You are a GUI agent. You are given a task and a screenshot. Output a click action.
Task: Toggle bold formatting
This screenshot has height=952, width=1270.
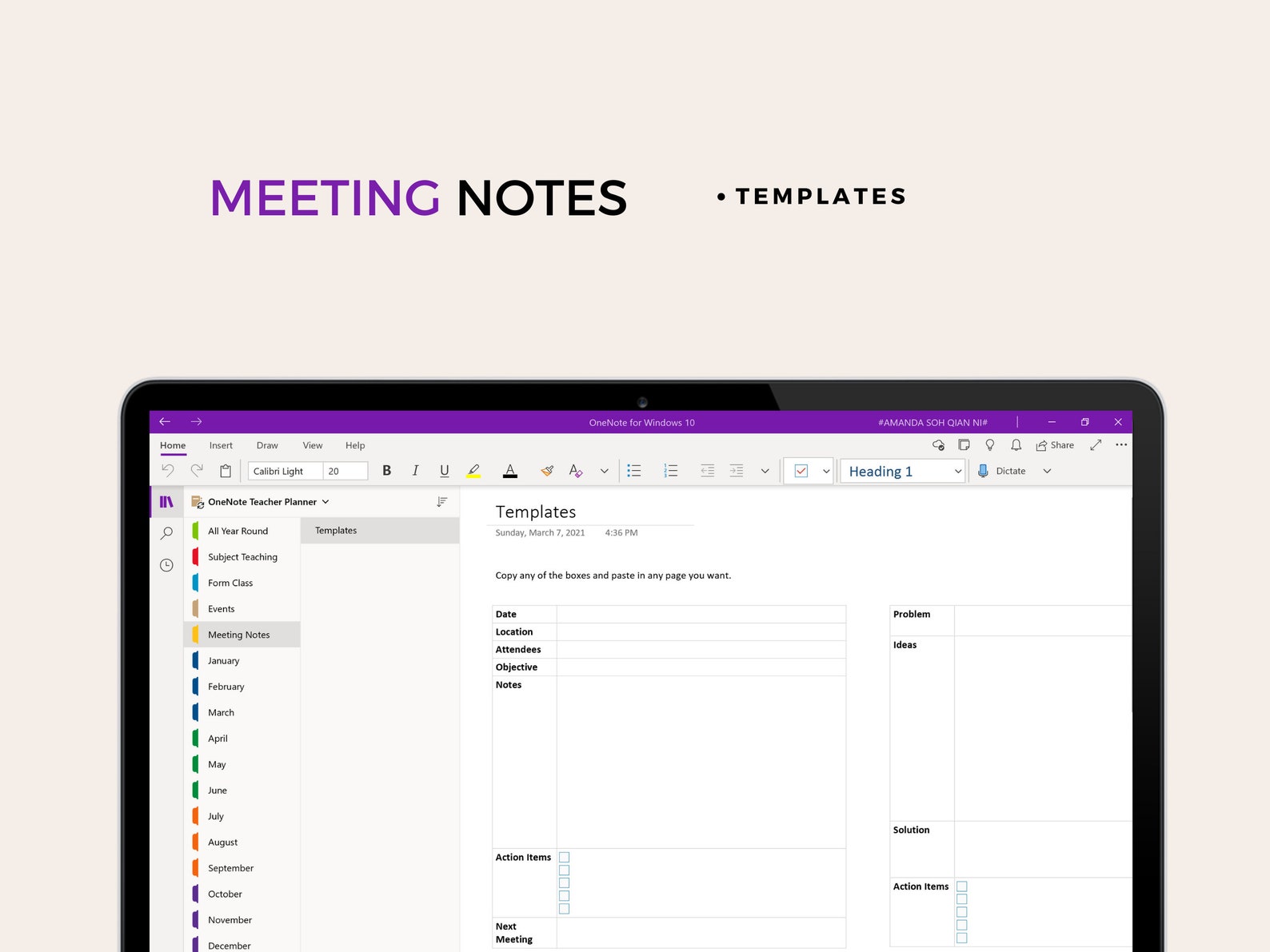(x=386, y=471)
